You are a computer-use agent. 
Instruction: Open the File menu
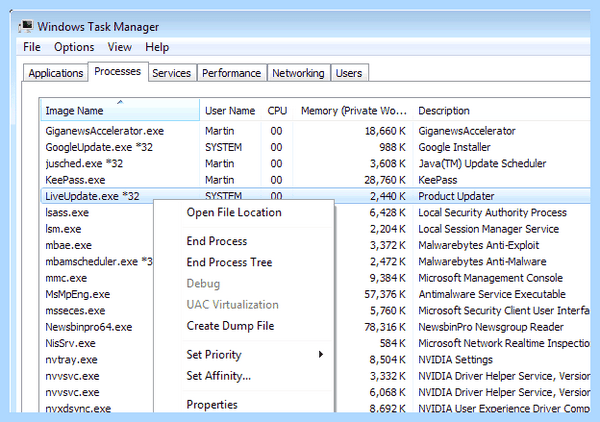32,47
